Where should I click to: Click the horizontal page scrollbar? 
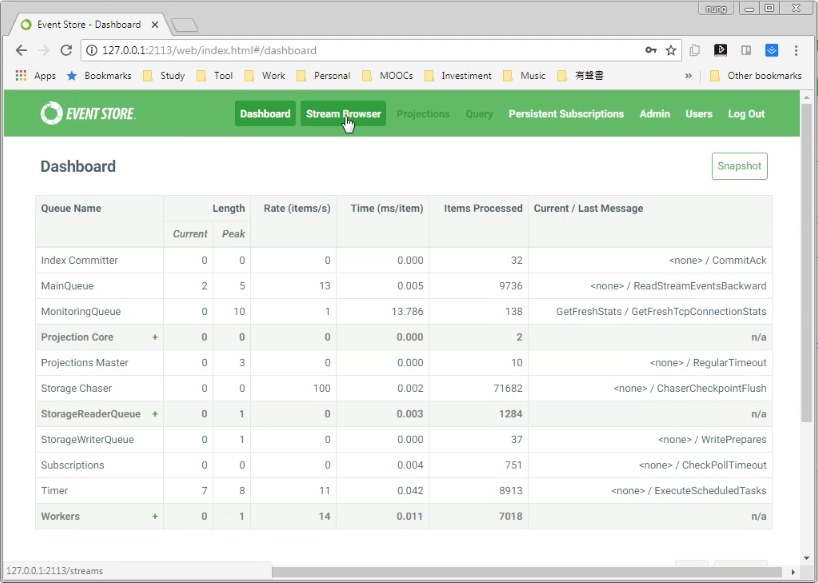pyautogui.click(x=526, y=572)
